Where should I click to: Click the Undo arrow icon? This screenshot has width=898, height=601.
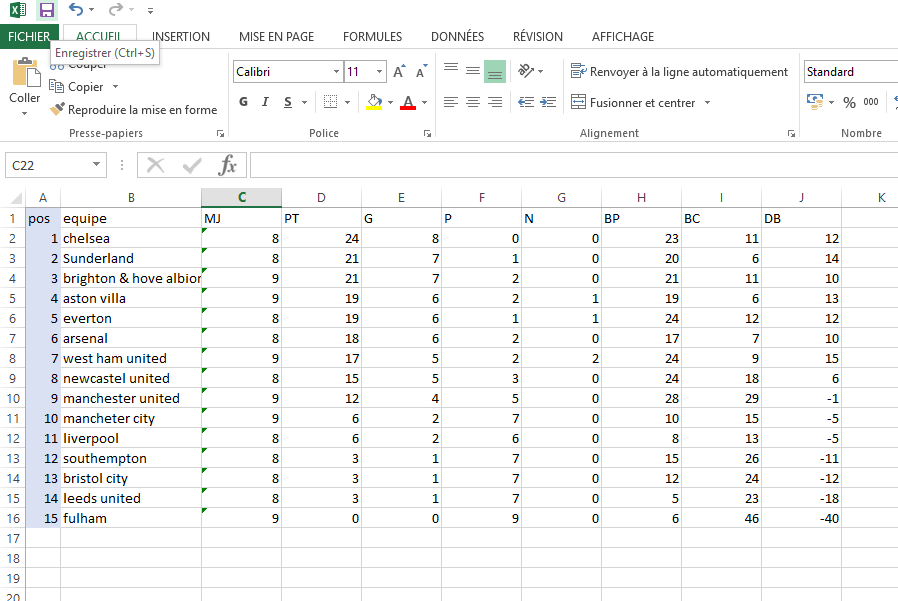pyautogui.click(x=76, y=9)
